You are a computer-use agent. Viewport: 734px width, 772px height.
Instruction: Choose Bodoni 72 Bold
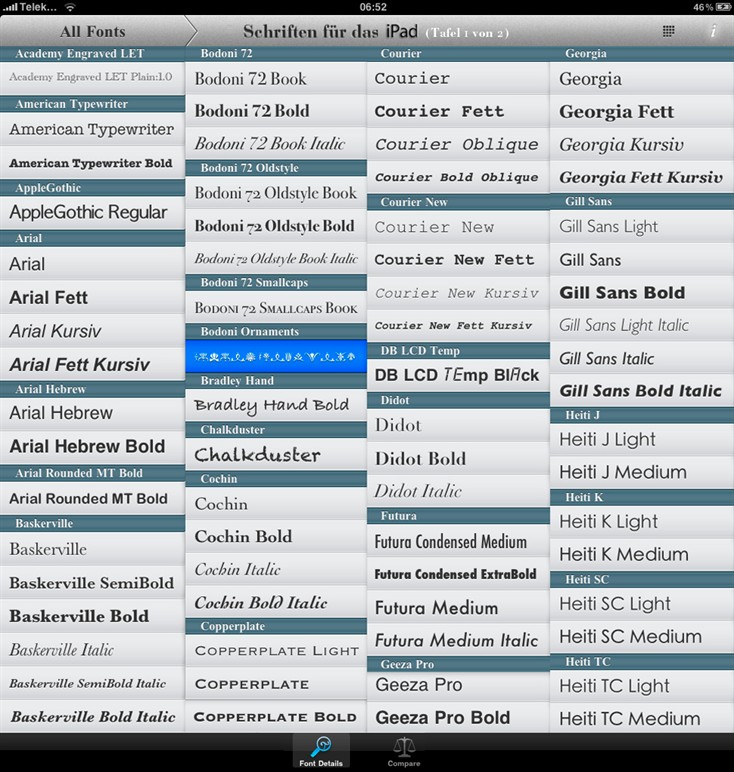click(x=276, y=111)
